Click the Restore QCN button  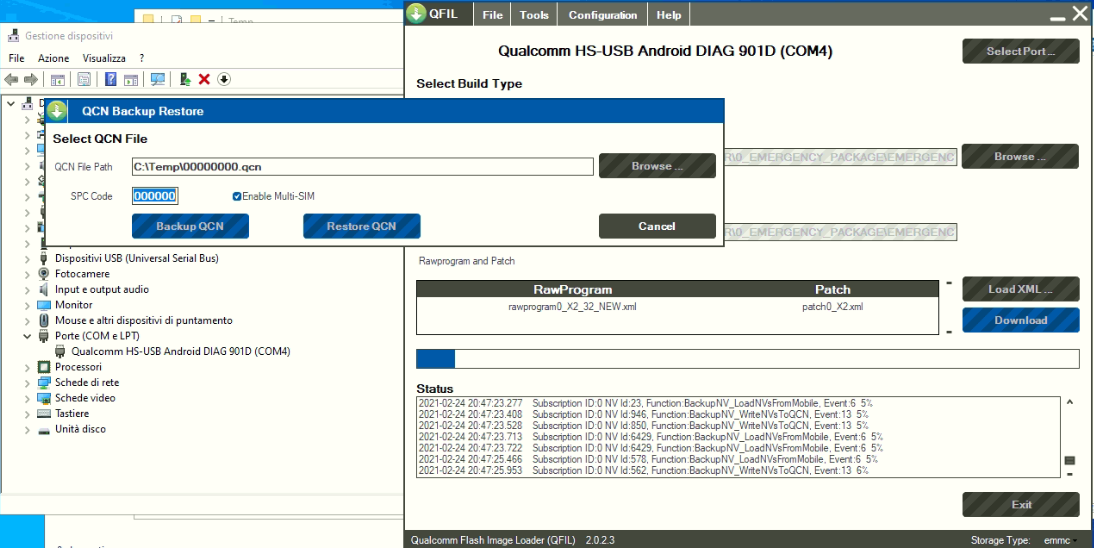tap(361, 226)
